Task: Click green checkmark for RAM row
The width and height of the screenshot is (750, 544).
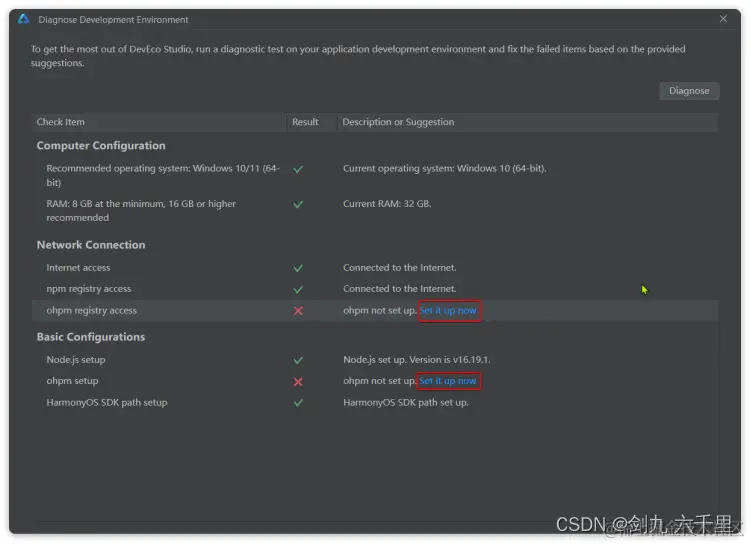Action: click(298, 204)
